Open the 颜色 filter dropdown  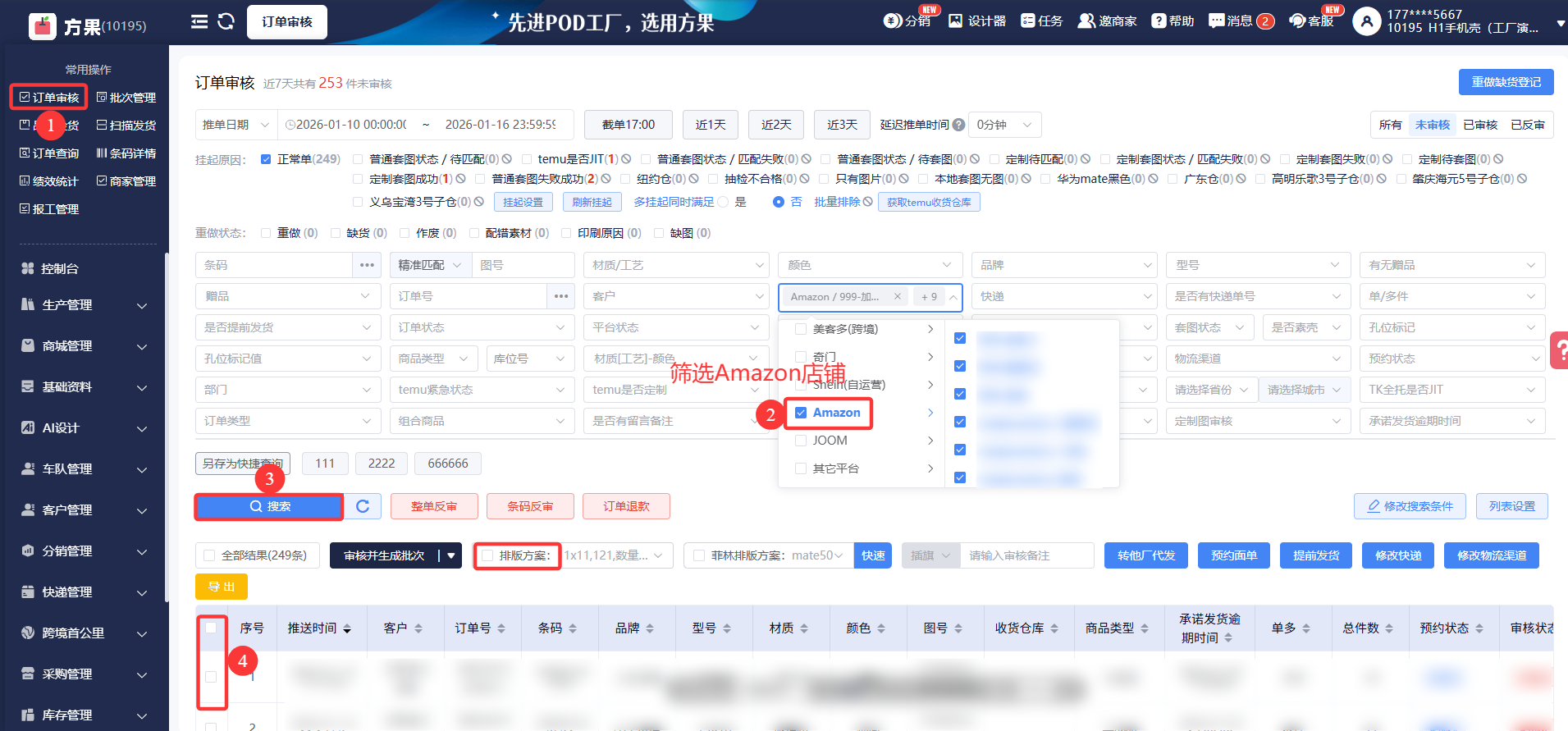pyautogui.click(x=871, y=265)
